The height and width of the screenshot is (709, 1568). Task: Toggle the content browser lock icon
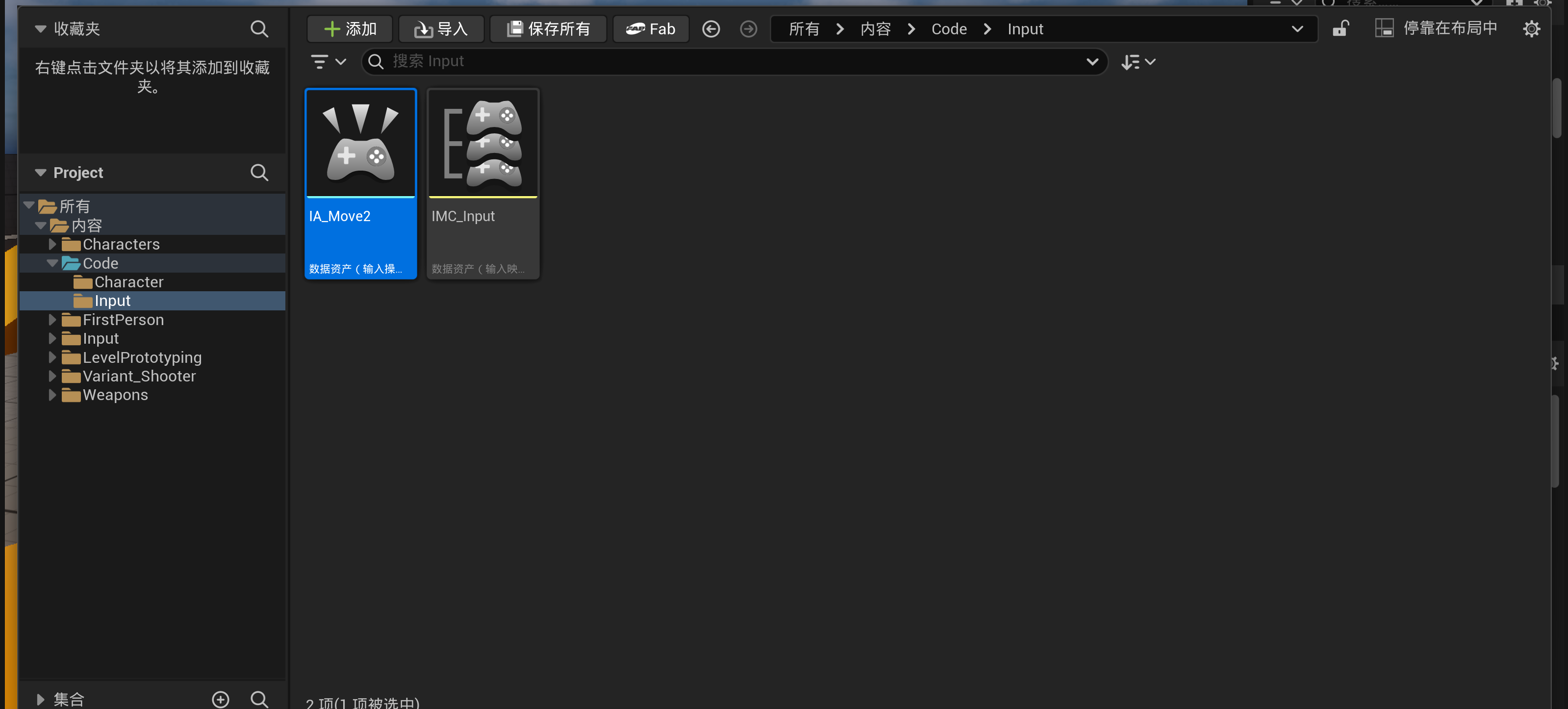pos(1340,28)
